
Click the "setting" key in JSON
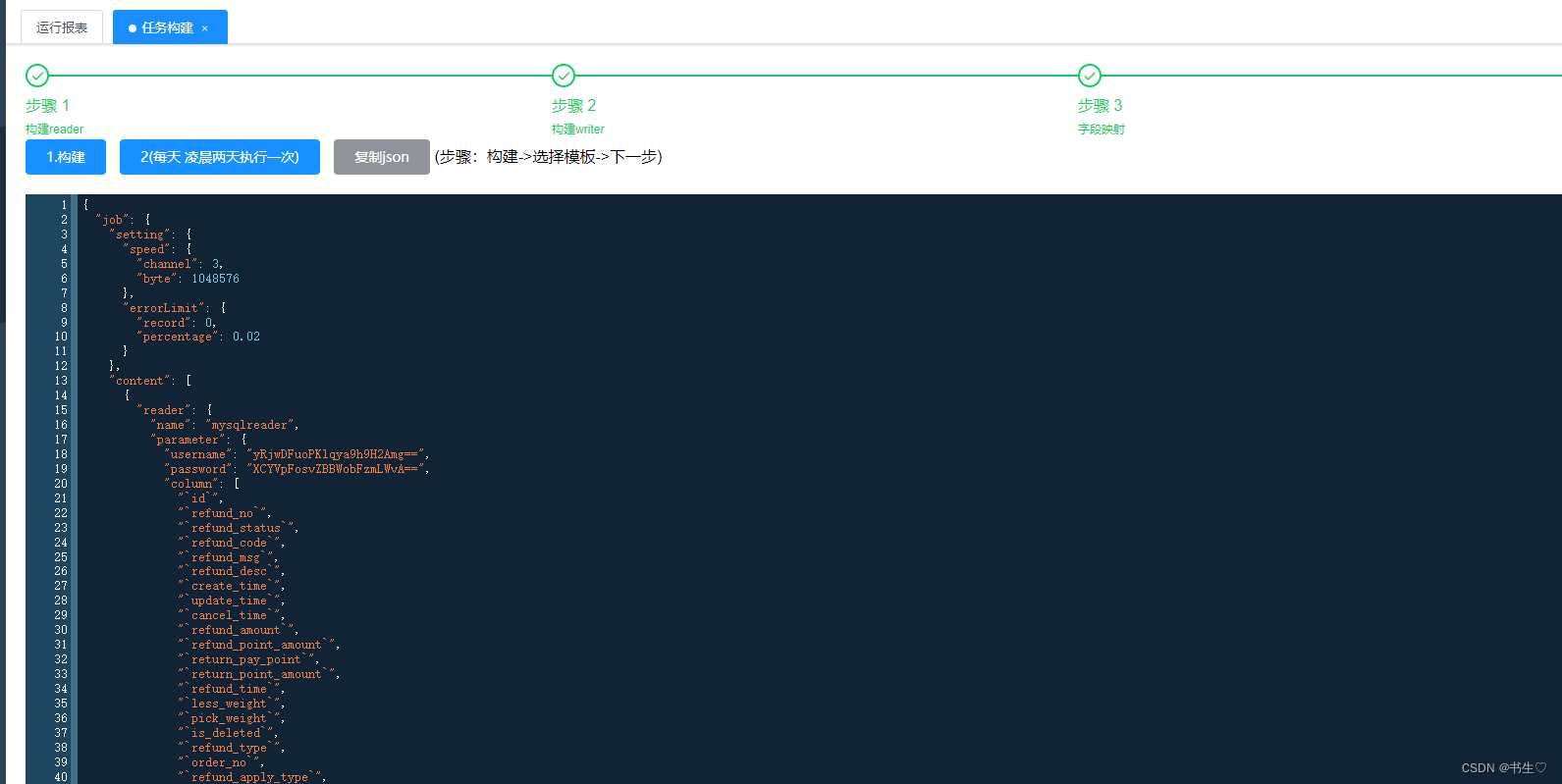point(140,235)
